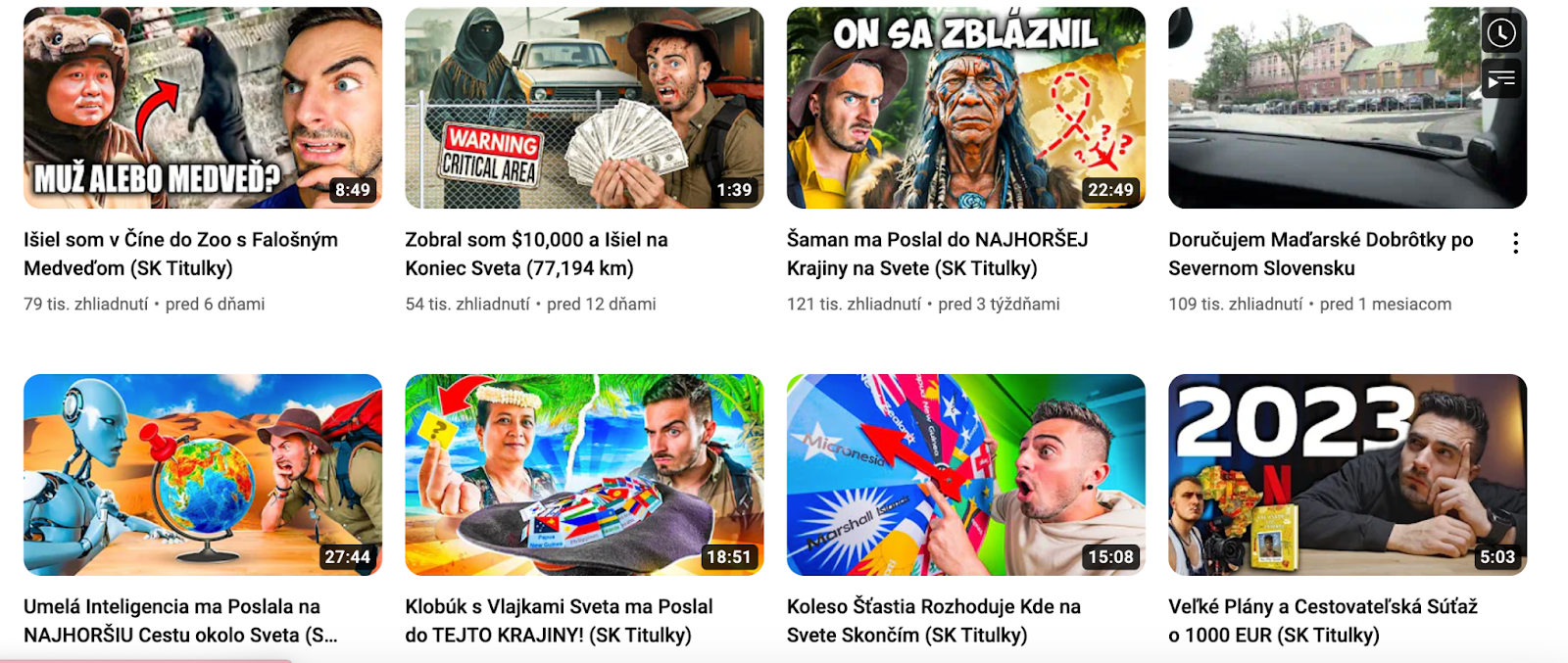Image resolution: width=1568 pixels, height=663 pixels.
Task: Click title Klobúk s Vlajkami Sveta ma Poslal
Action: 559,620
